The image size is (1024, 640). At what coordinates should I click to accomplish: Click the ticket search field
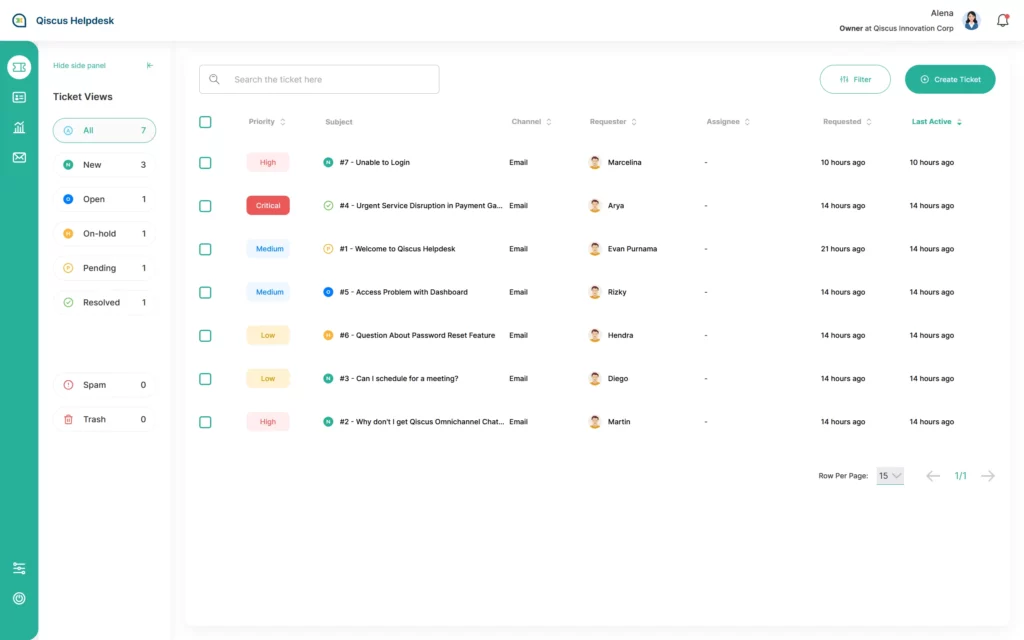[320, 79]
